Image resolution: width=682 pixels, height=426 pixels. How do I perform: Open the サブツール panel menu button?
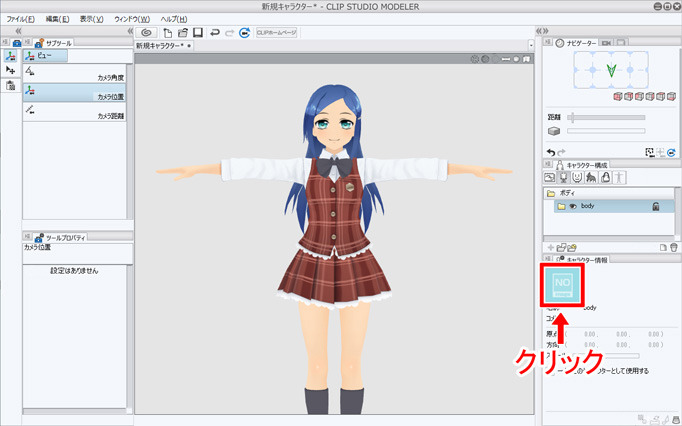(27, 44)
